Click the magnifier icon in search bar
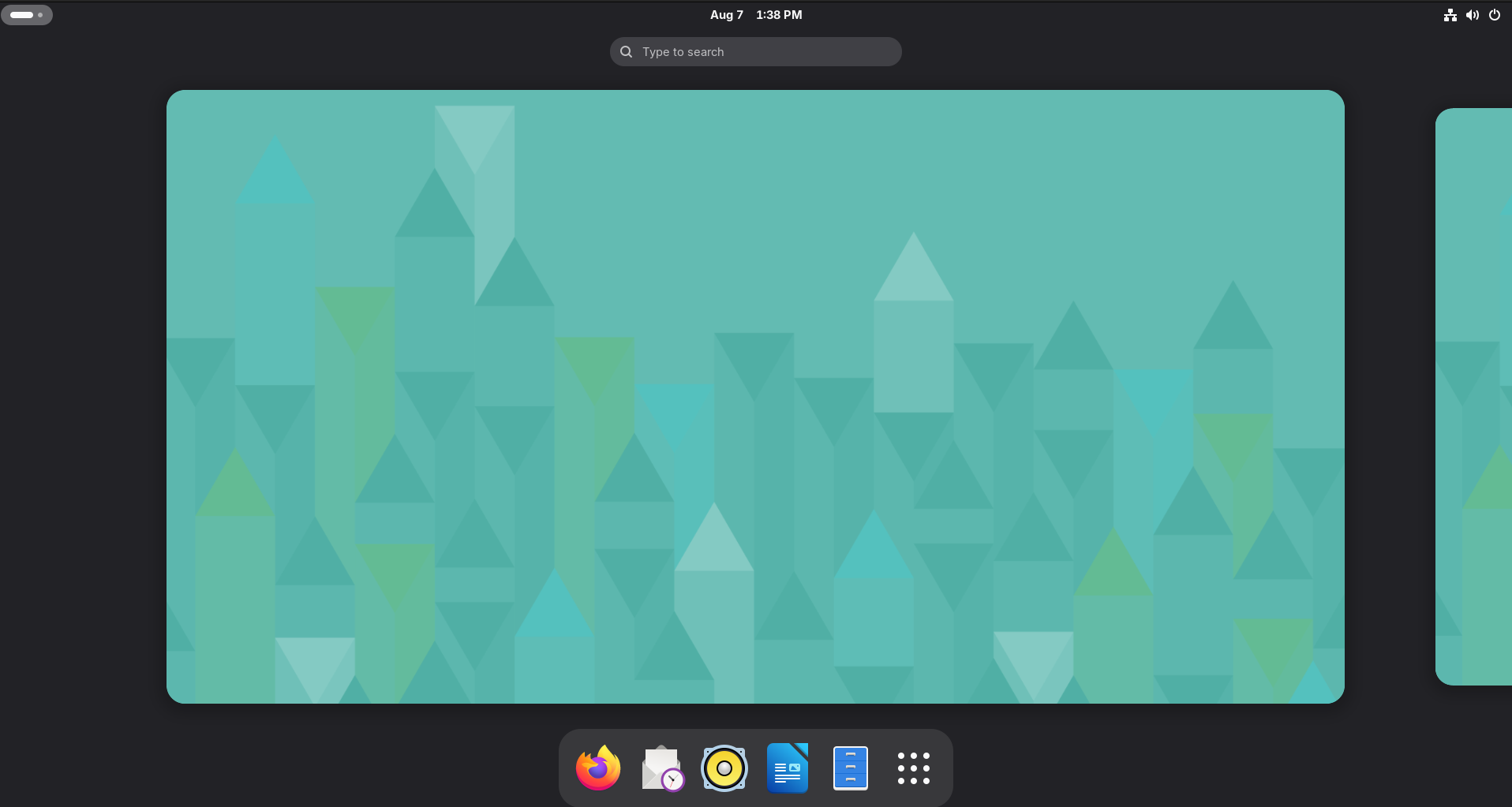 pos(627,51)
